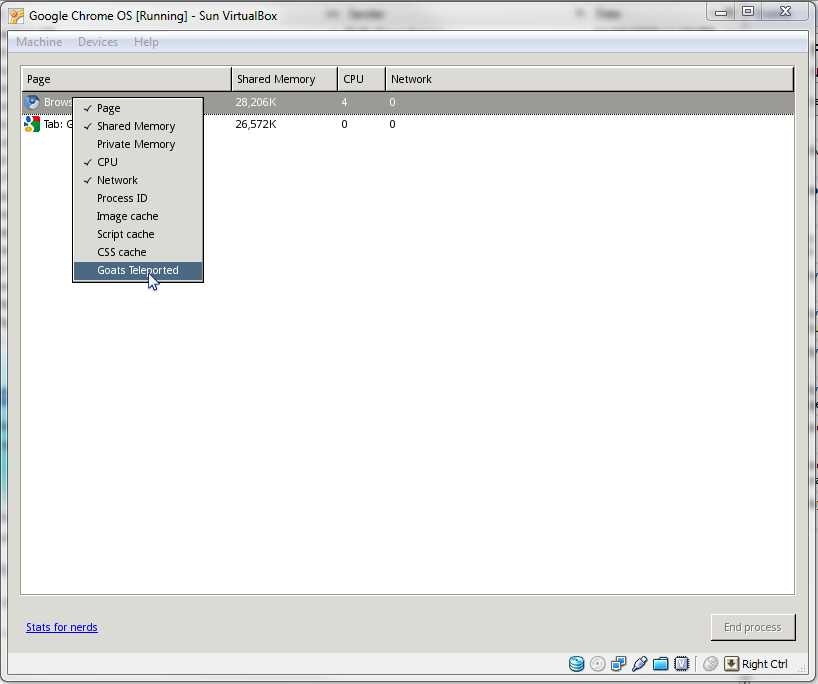
Task: Enable the CSS cache column
Action: coord(138,252)
